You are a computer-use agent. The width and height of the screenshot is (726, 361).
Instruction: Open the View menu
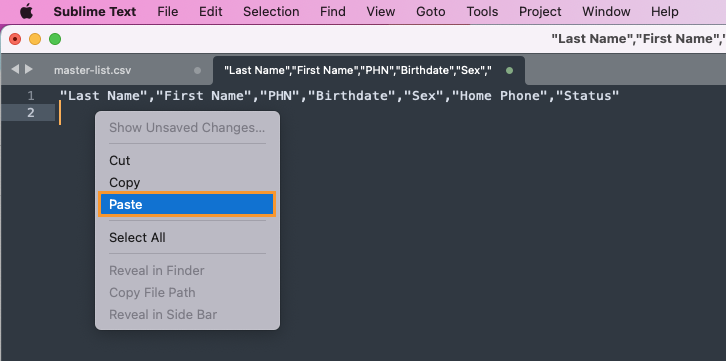pos(381,12)
